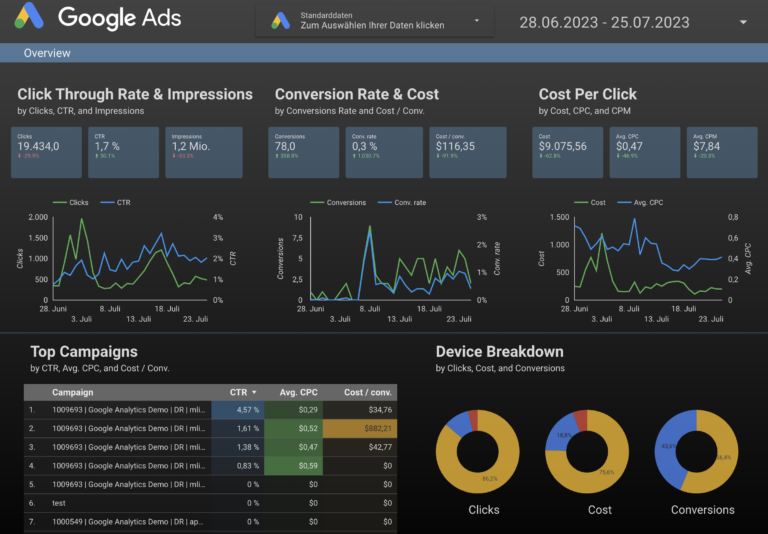Toggle the CTR legend entry
Viewport: 768px width, 534px height.
116,202
